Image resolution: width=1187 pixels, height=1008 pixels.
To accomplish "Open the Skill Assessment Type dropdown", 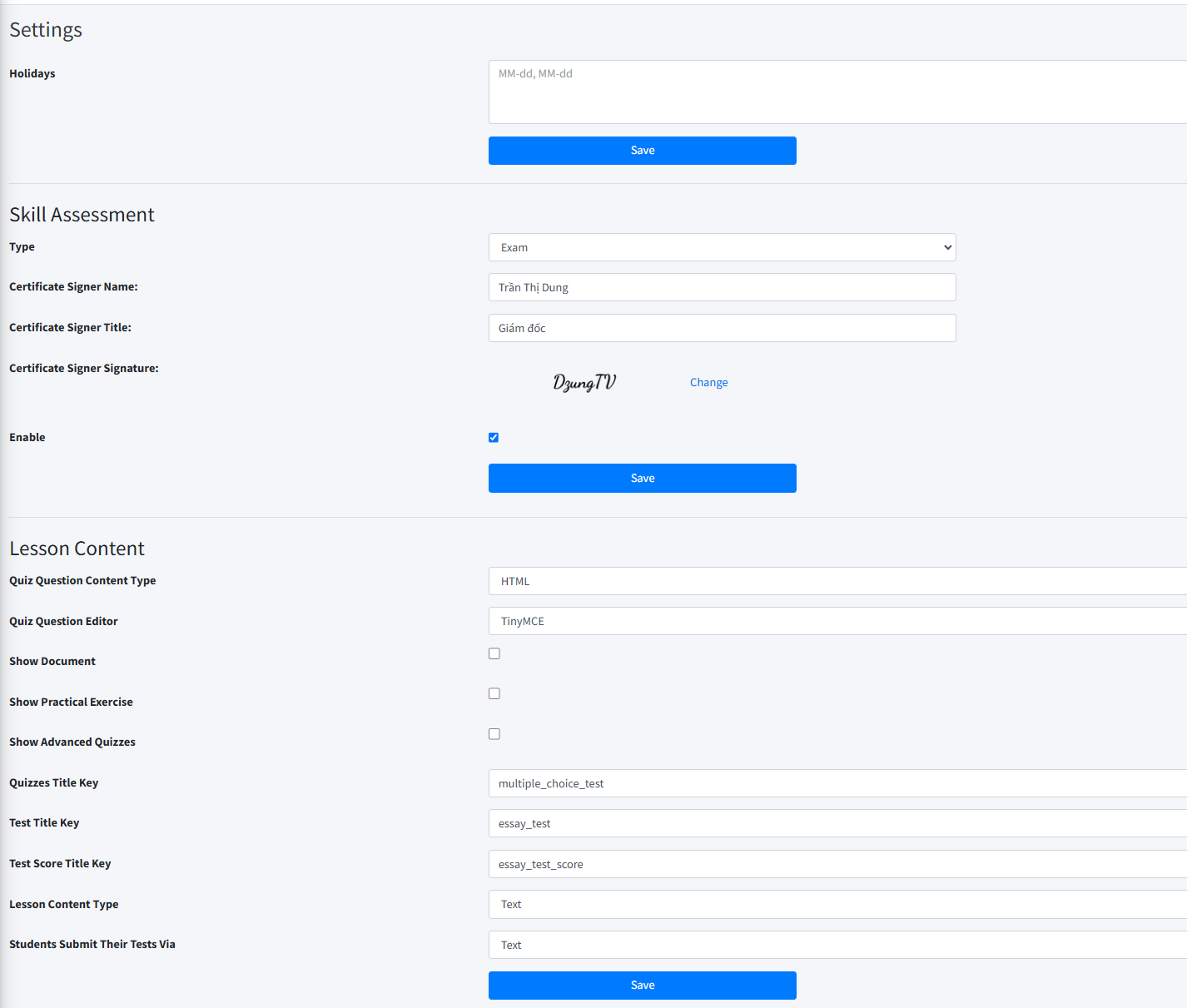I will [x=723, y=247].
